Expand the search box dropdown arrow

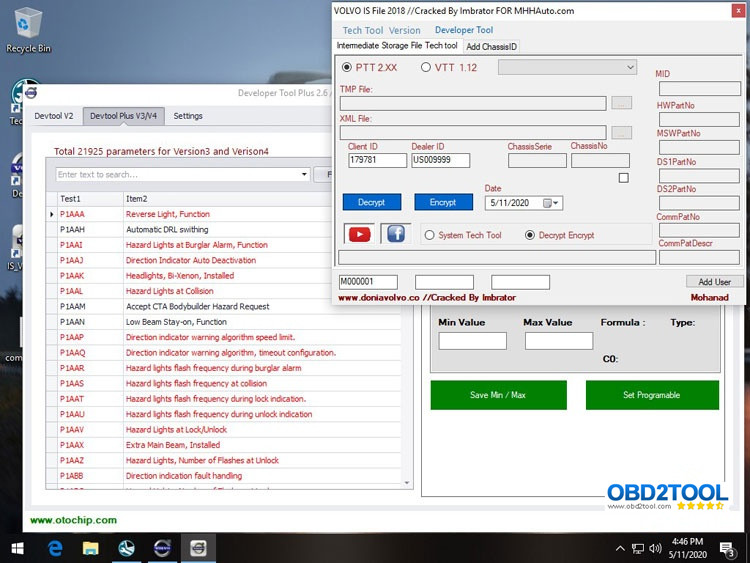click(x=304, y=175)
